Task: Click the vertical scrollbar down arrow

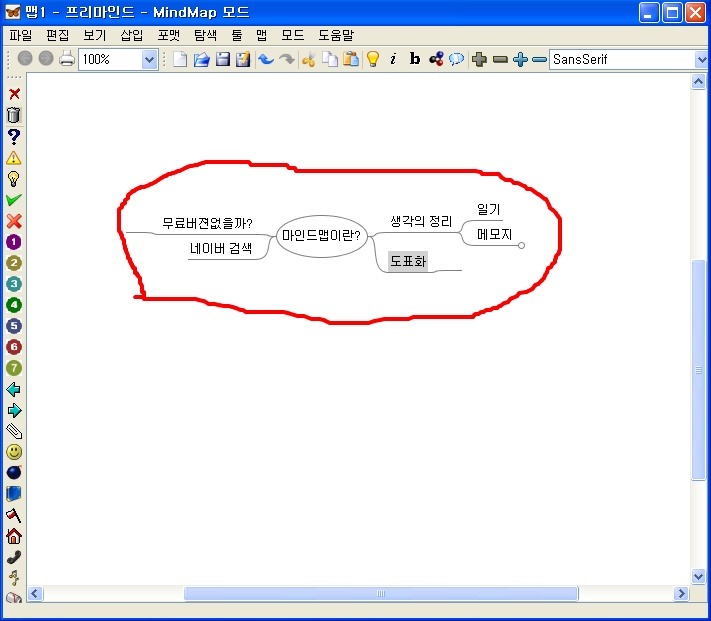Action: (699, 576)
